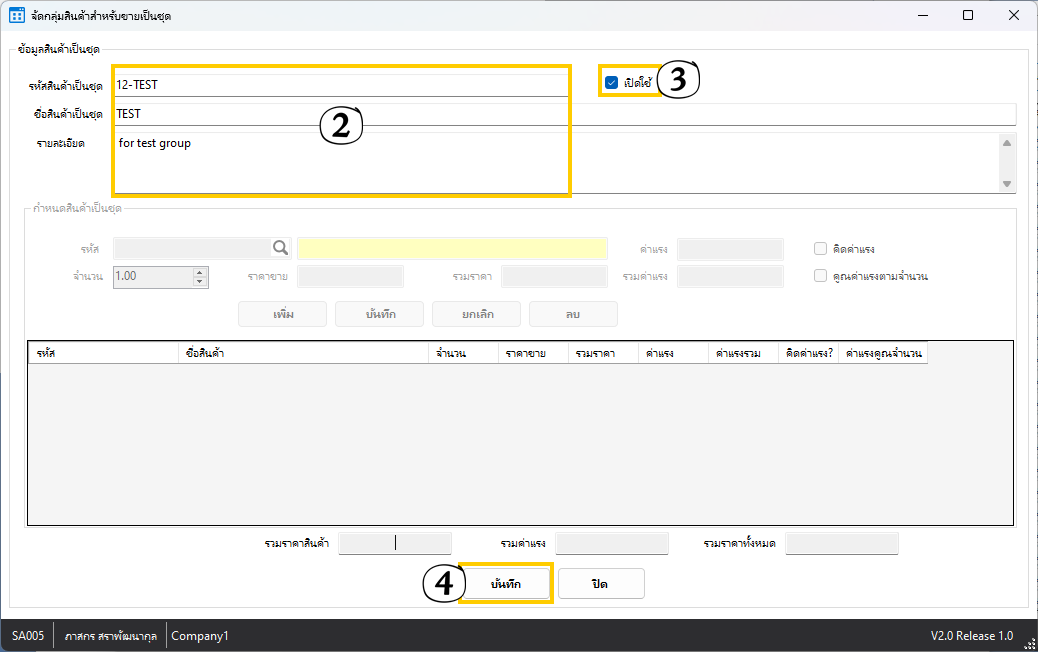Toggle the คิดค่าแรง checkbox

(x=820, y=249)
